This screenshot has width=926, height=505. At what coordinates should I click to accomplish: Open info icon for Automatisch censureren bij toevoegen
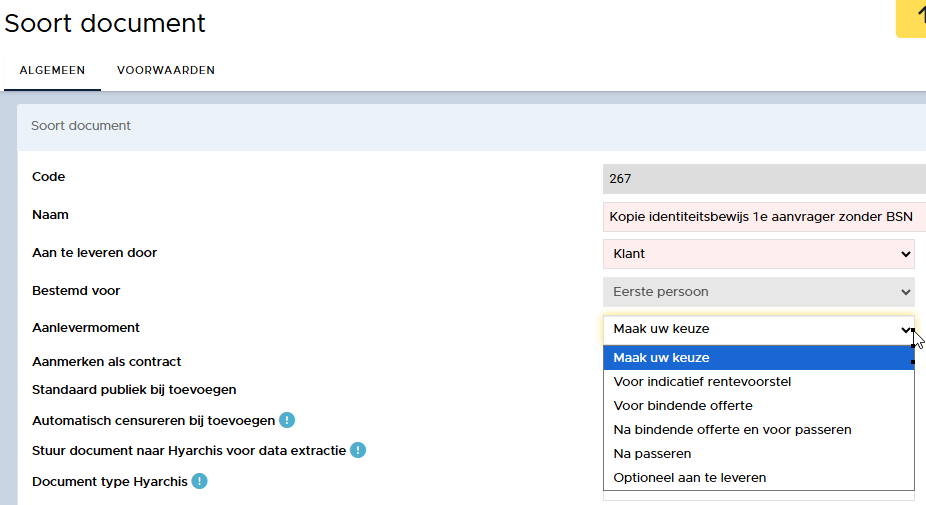click(x=287, y=420)
